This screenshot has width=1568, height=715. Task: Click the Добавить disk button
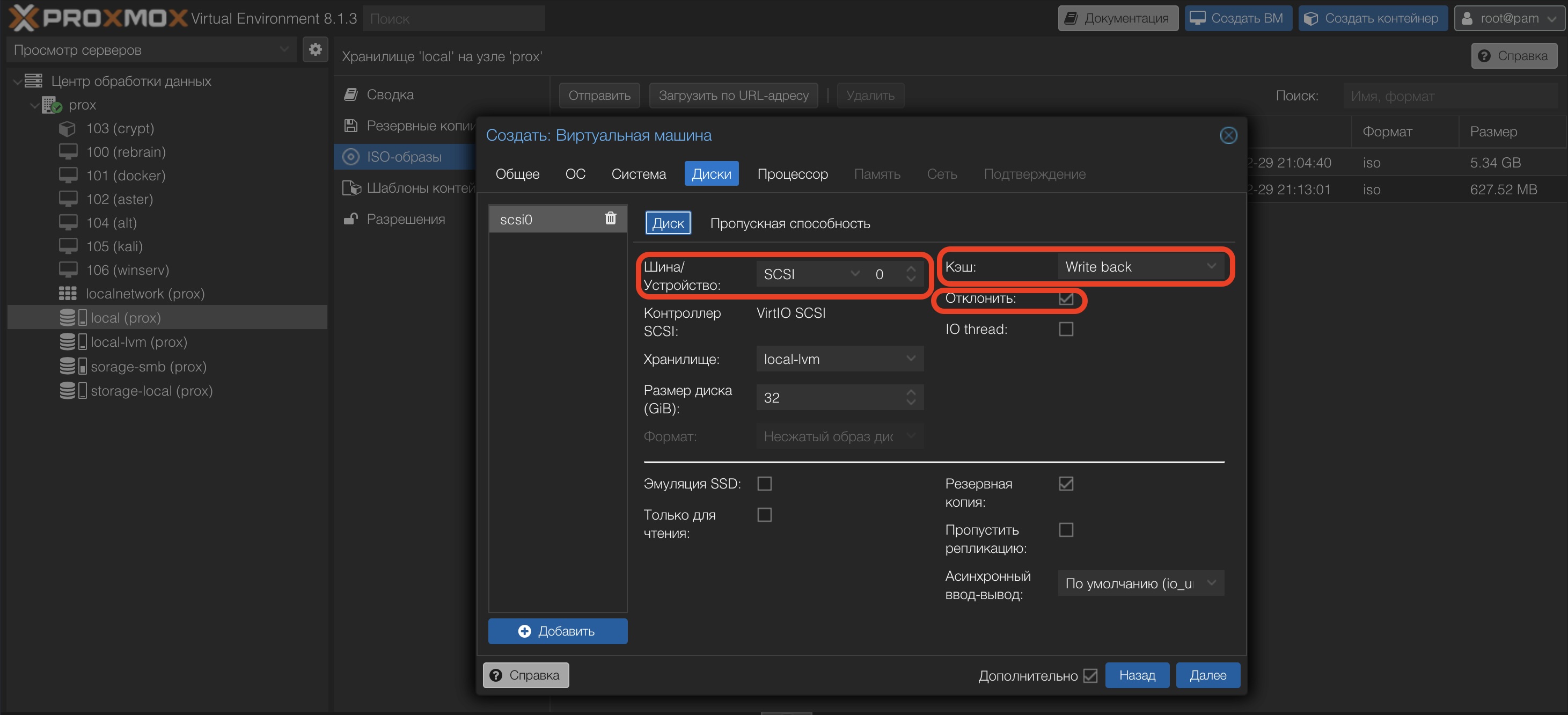pyautogui.click(x=557, y=631)
